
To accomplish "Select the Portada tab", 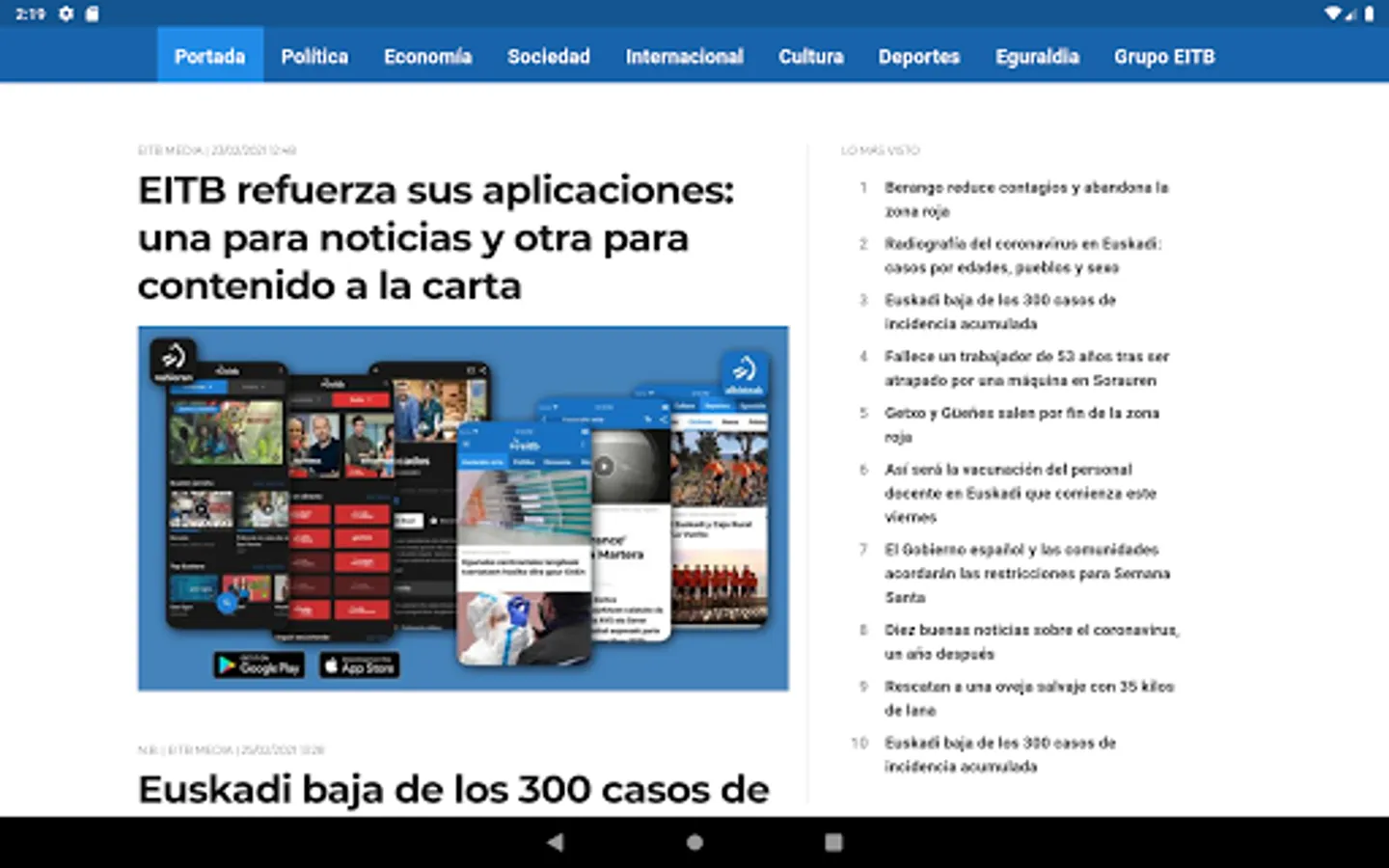I will pyautogui.click(x=210, y=56).
